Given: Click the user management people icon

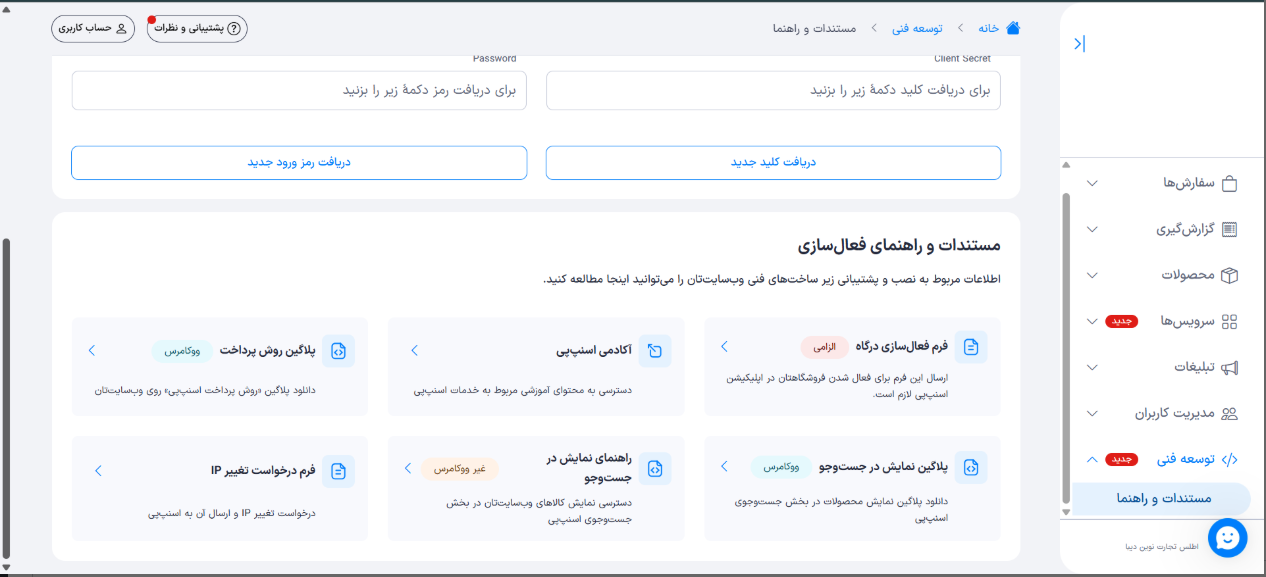Looking at the screenshot, I should coord(1230,413).
